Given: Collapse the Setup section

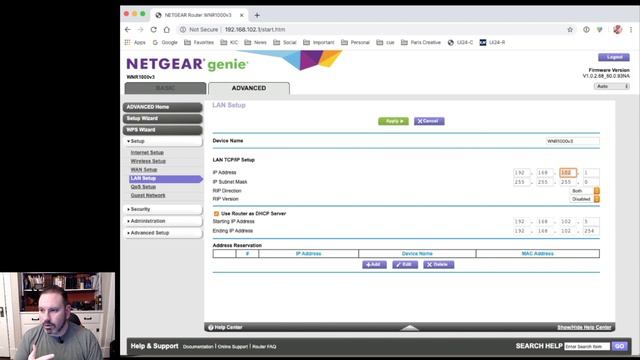Looking at the screenshot, I should pyautogui.click(x=162, y=141).
